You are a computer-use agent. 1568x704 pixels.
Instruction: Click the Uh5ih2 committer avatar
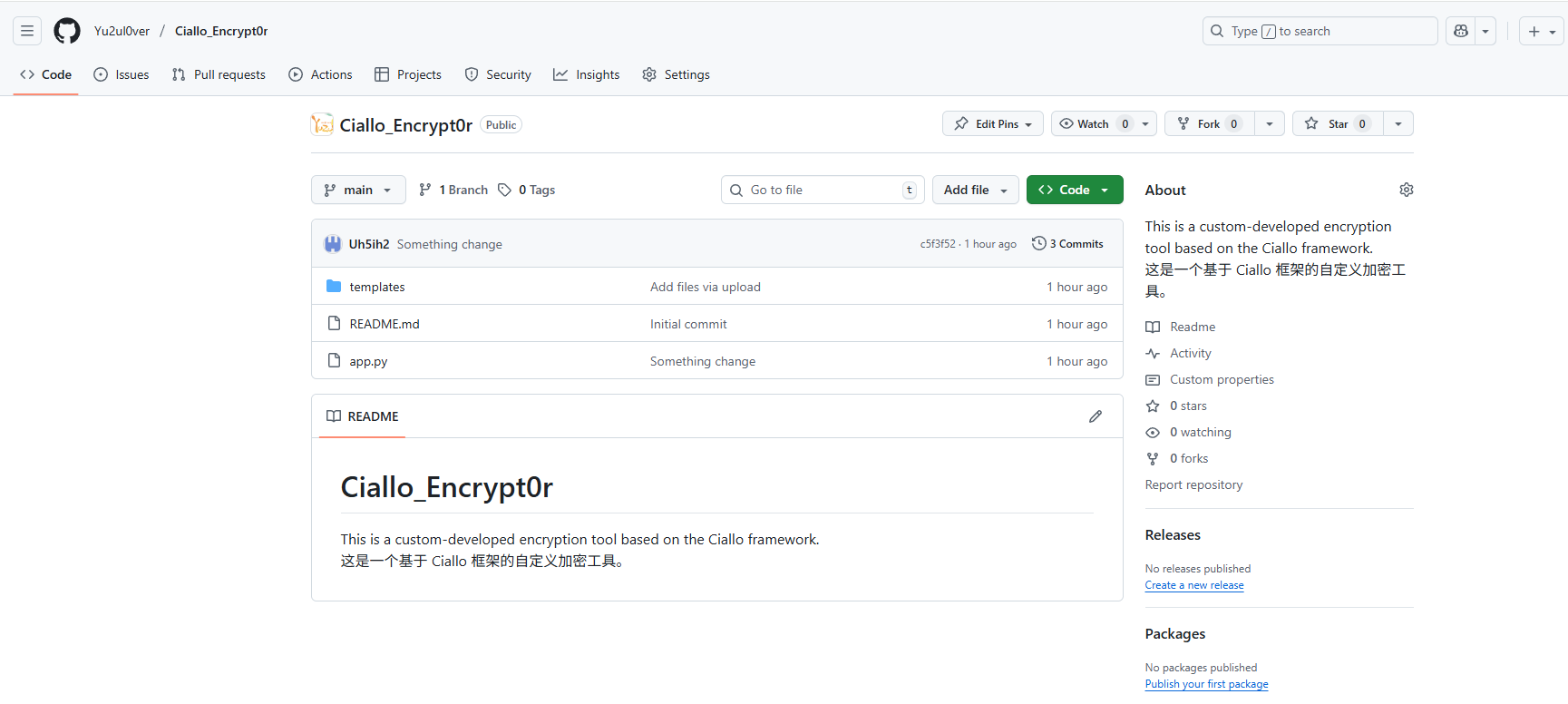pyautogui.click(x=333, y=244)
